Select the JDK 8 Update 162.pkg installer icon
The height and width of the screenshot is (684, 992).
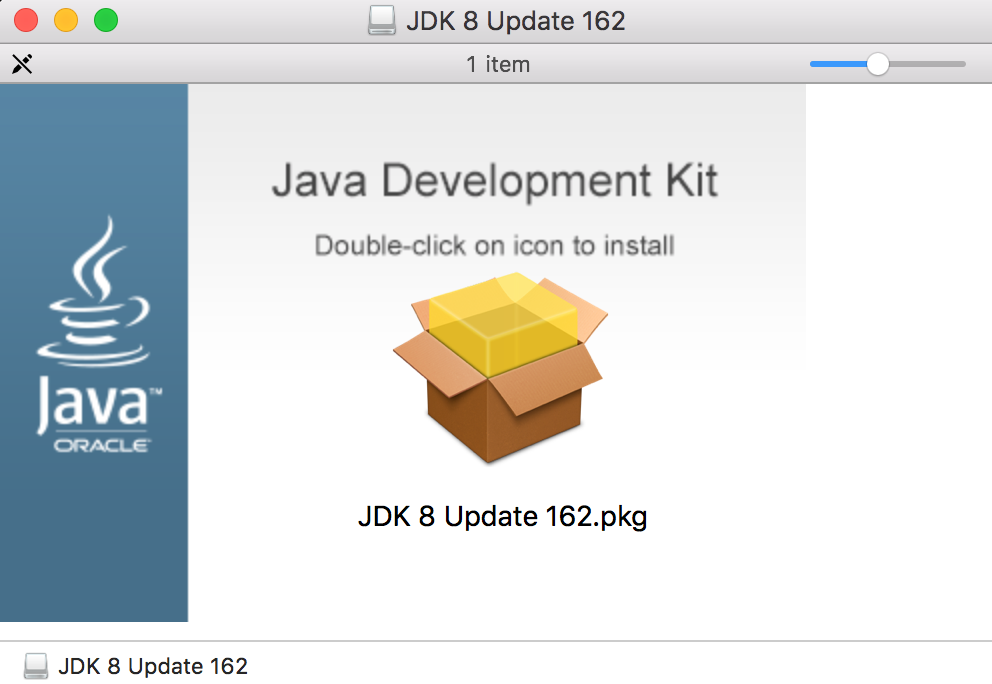pos(500,368)
